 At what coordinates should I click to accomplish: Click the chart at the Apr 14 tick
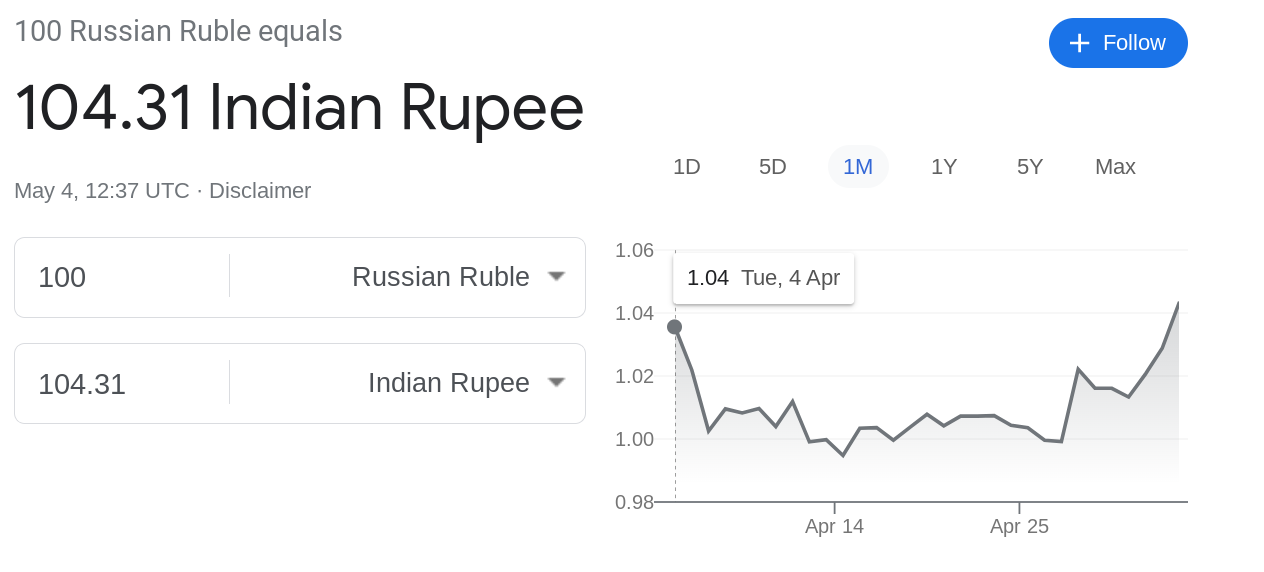(x=834, y=507)
